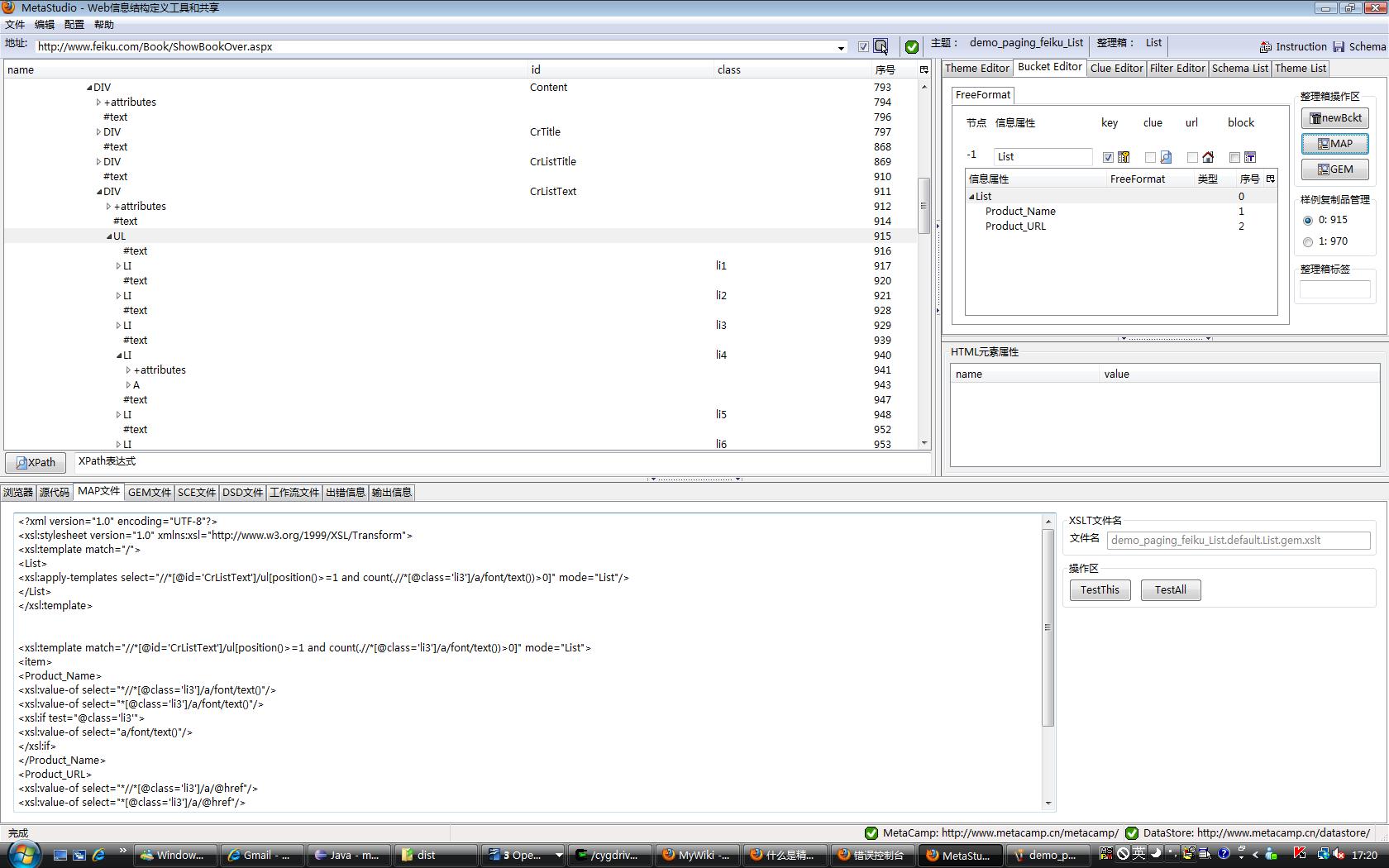The image size is (1389, 868).
Task: Collapse the UL node at 915
Action: tap(109, 236)
